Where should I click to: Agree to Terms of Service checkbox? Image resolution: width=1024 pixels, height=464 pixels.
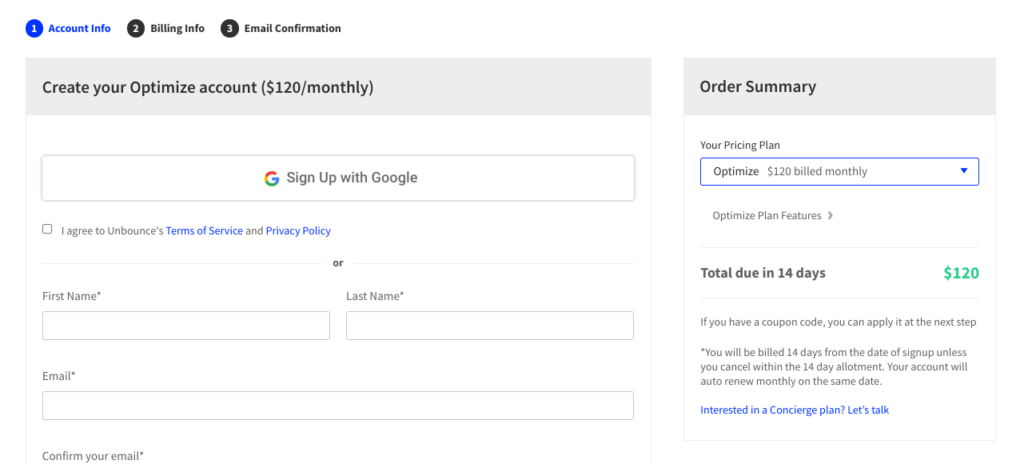[47, 229]
